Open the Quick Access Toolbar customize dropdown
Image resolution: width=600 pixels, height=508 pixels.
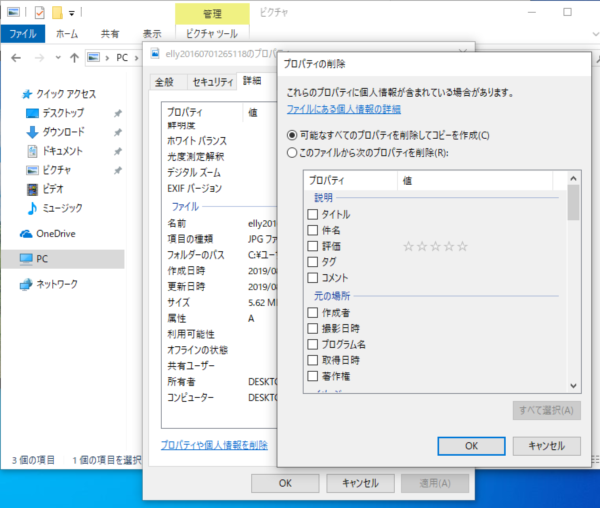[x=73, y=13]
